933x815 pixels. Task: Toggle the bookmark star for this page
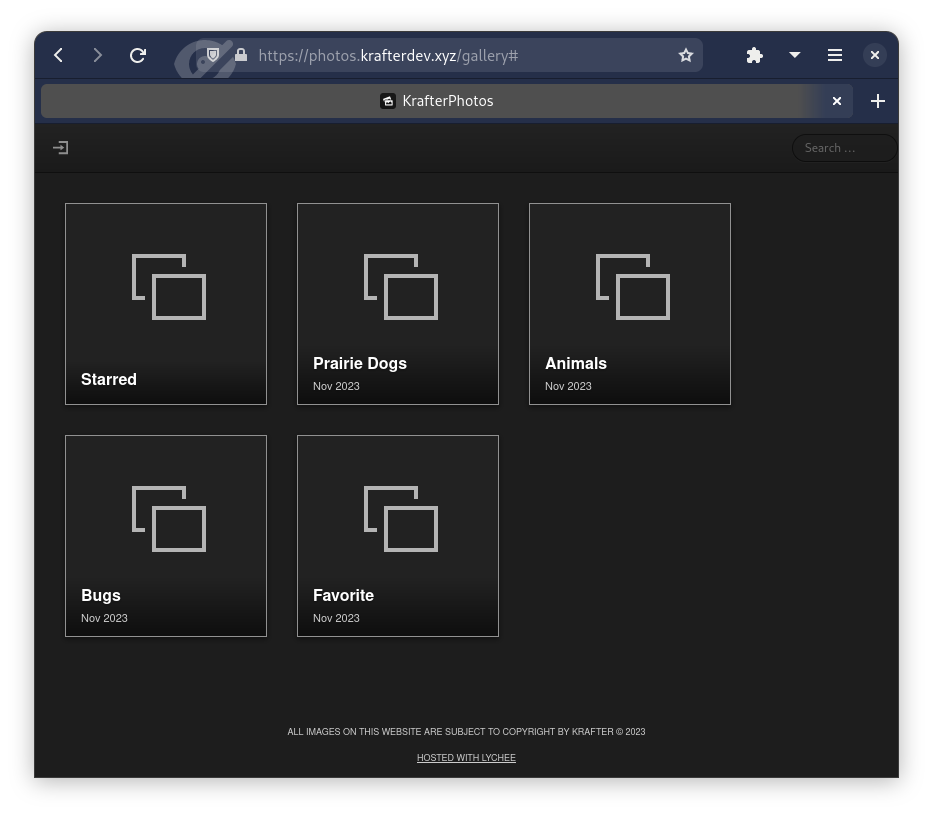click(x=686, y=55)
